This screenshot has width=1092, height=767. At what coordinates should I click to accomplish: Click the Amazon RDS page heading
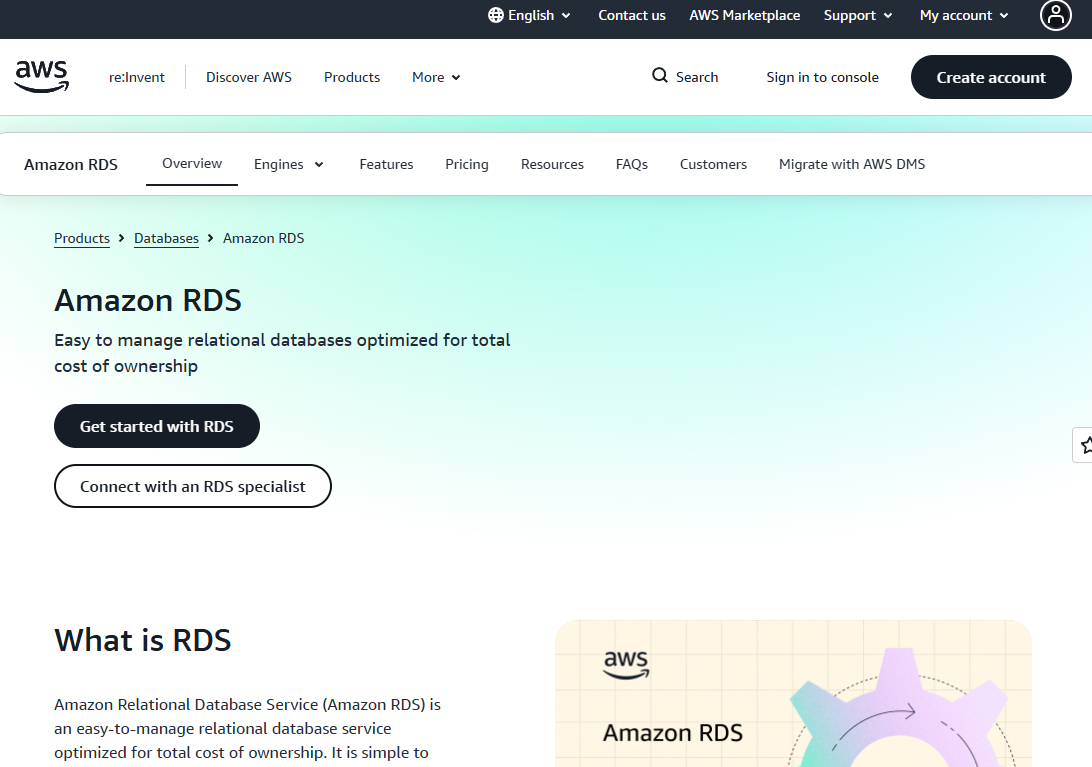click(x=148, y=300)
